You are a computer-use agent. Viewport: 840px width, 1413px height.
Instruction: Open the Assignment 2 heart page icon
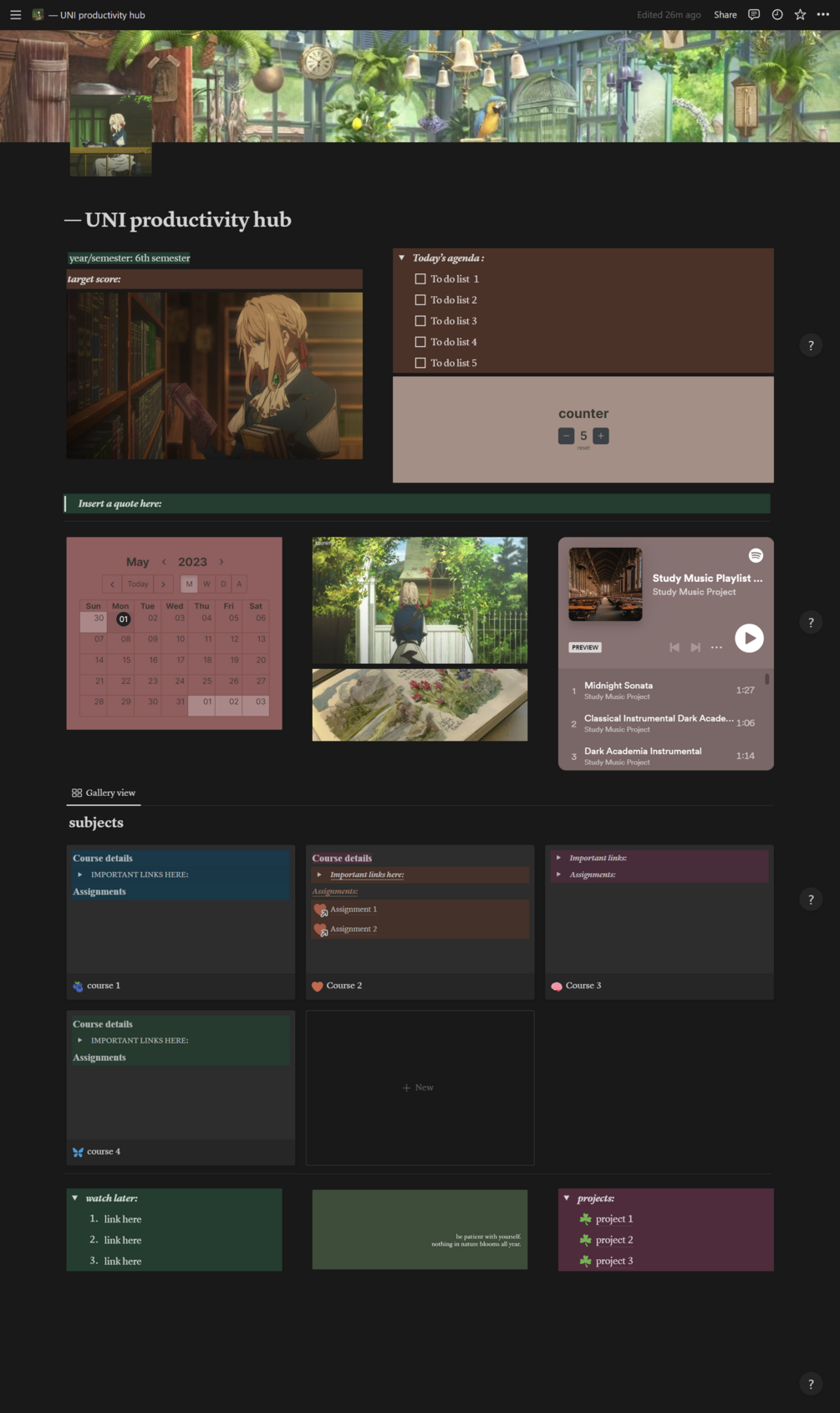pyautogui.click(x=320, y=930)
